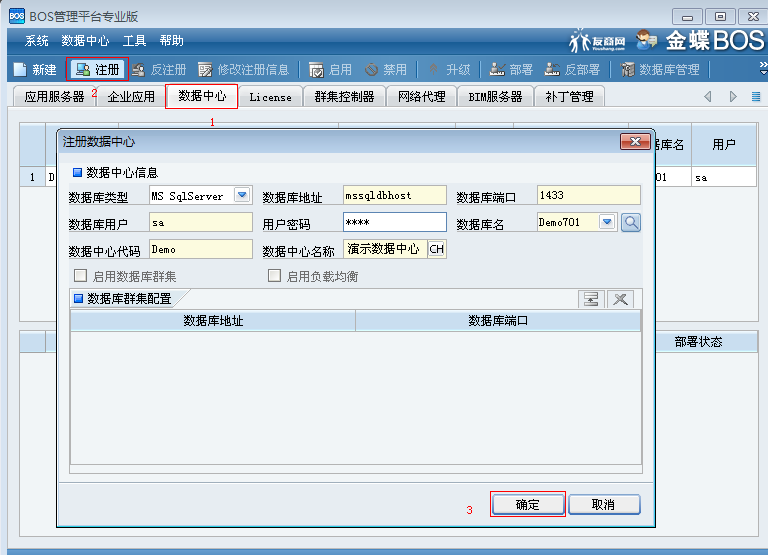
Task: Click the 新建 (New) toolbar icon
Action: (20, 70)
